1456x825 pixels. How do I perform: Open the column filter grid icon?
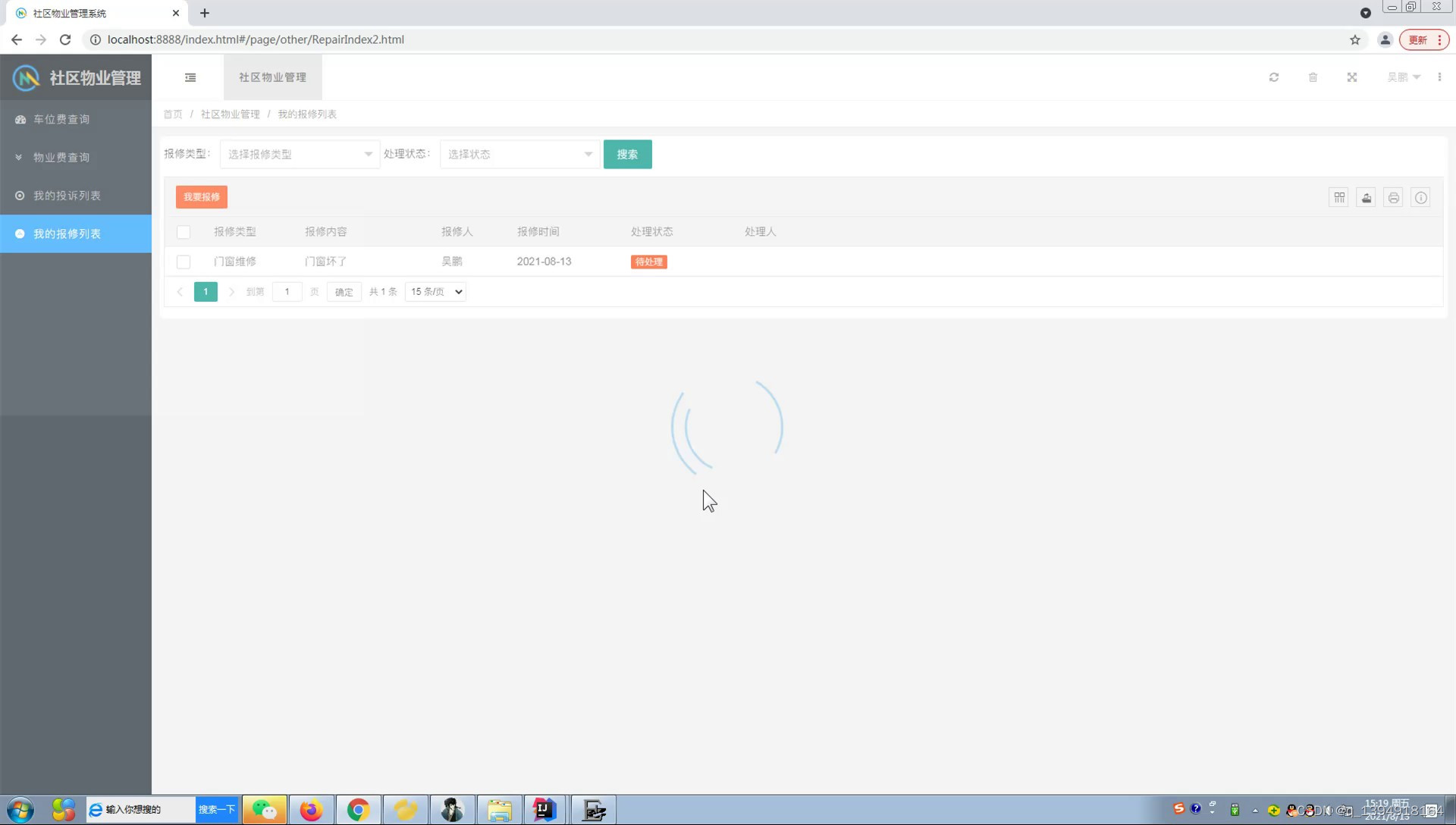point(1339,198)
